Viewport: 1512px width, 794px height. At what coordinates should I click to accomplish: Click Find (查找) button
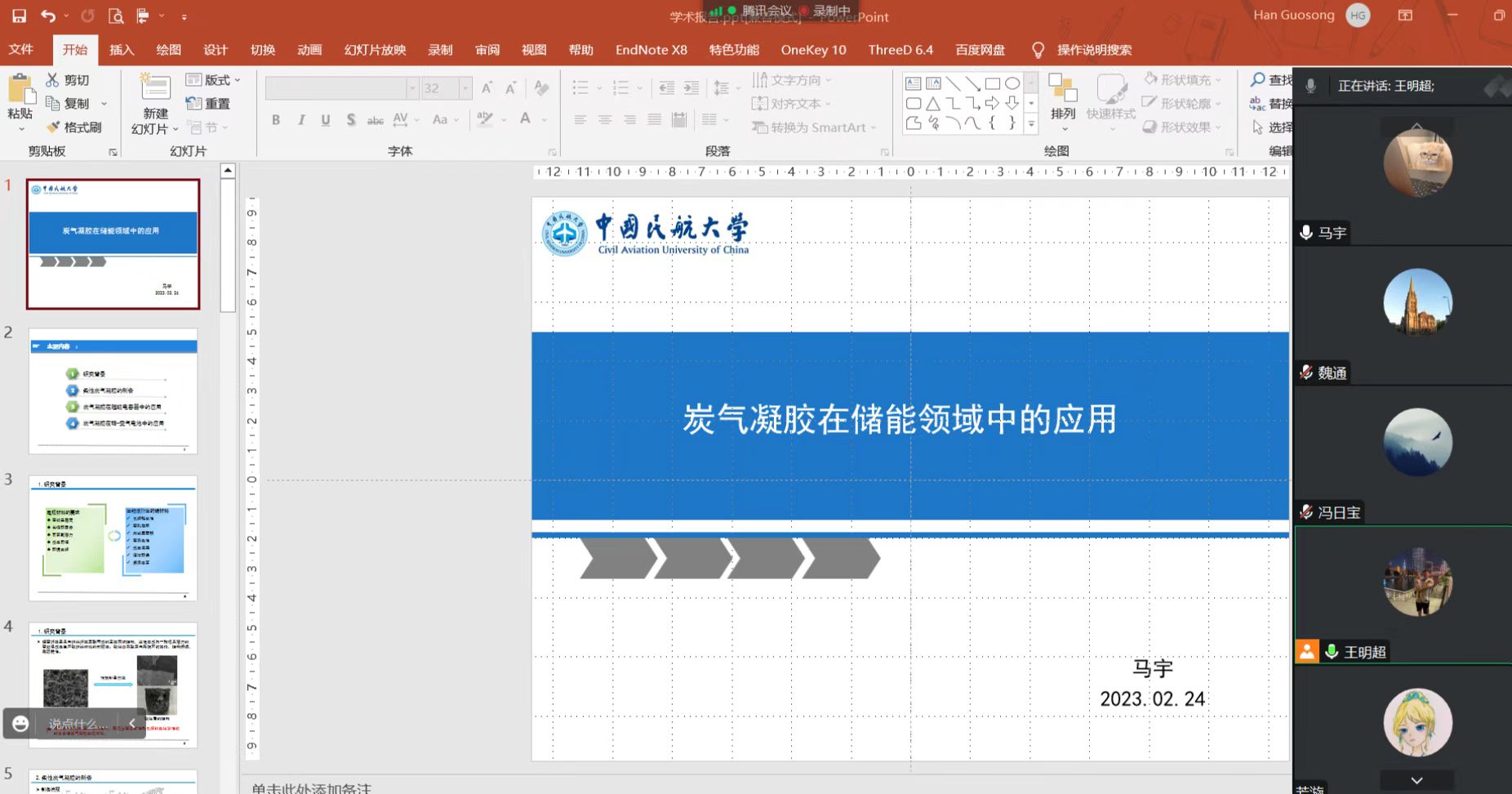pyautogui.click(x=1272, y=80)
